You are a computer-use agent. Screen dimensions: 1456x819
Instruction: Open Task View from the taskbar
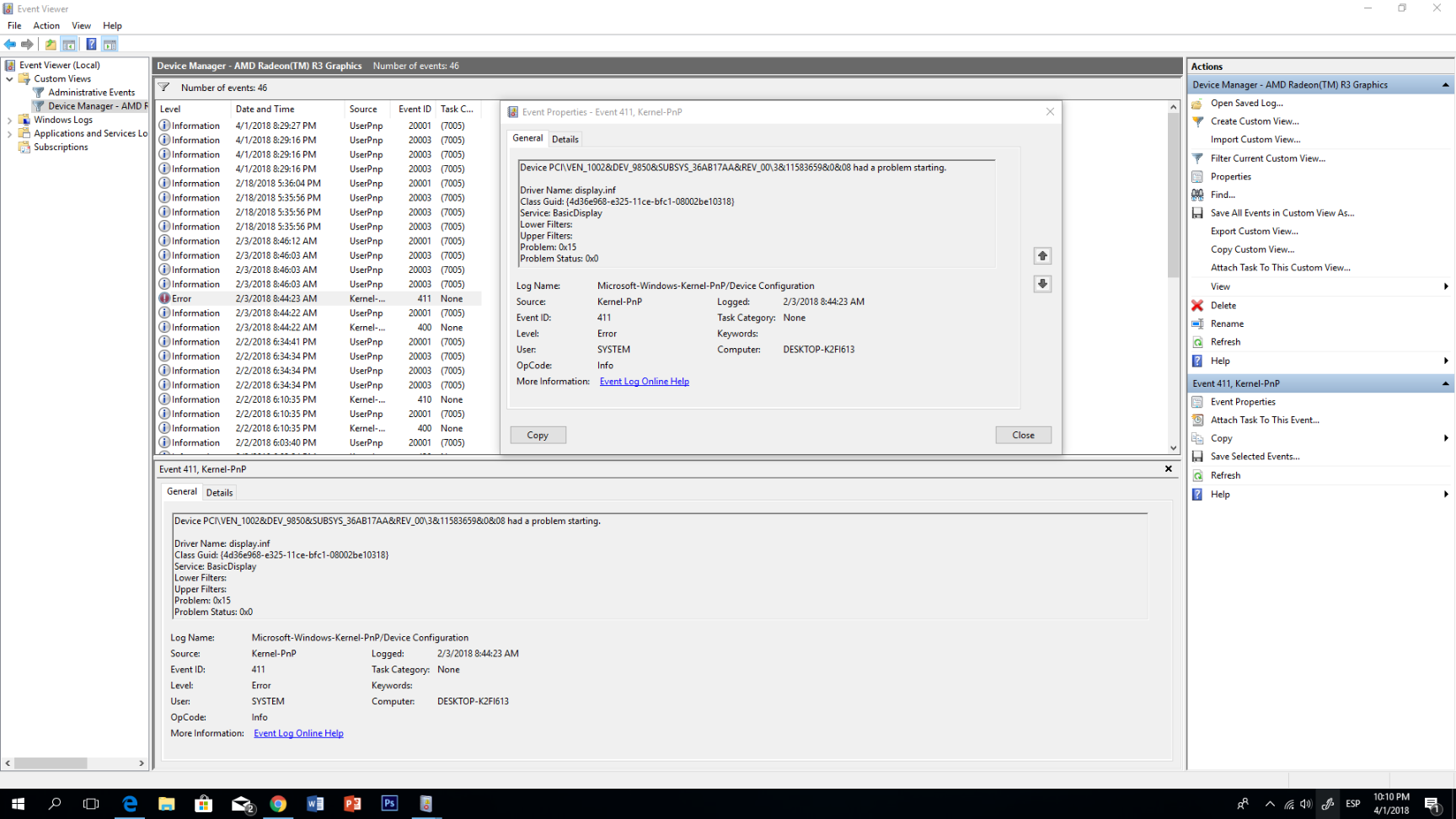pos(91,804)
